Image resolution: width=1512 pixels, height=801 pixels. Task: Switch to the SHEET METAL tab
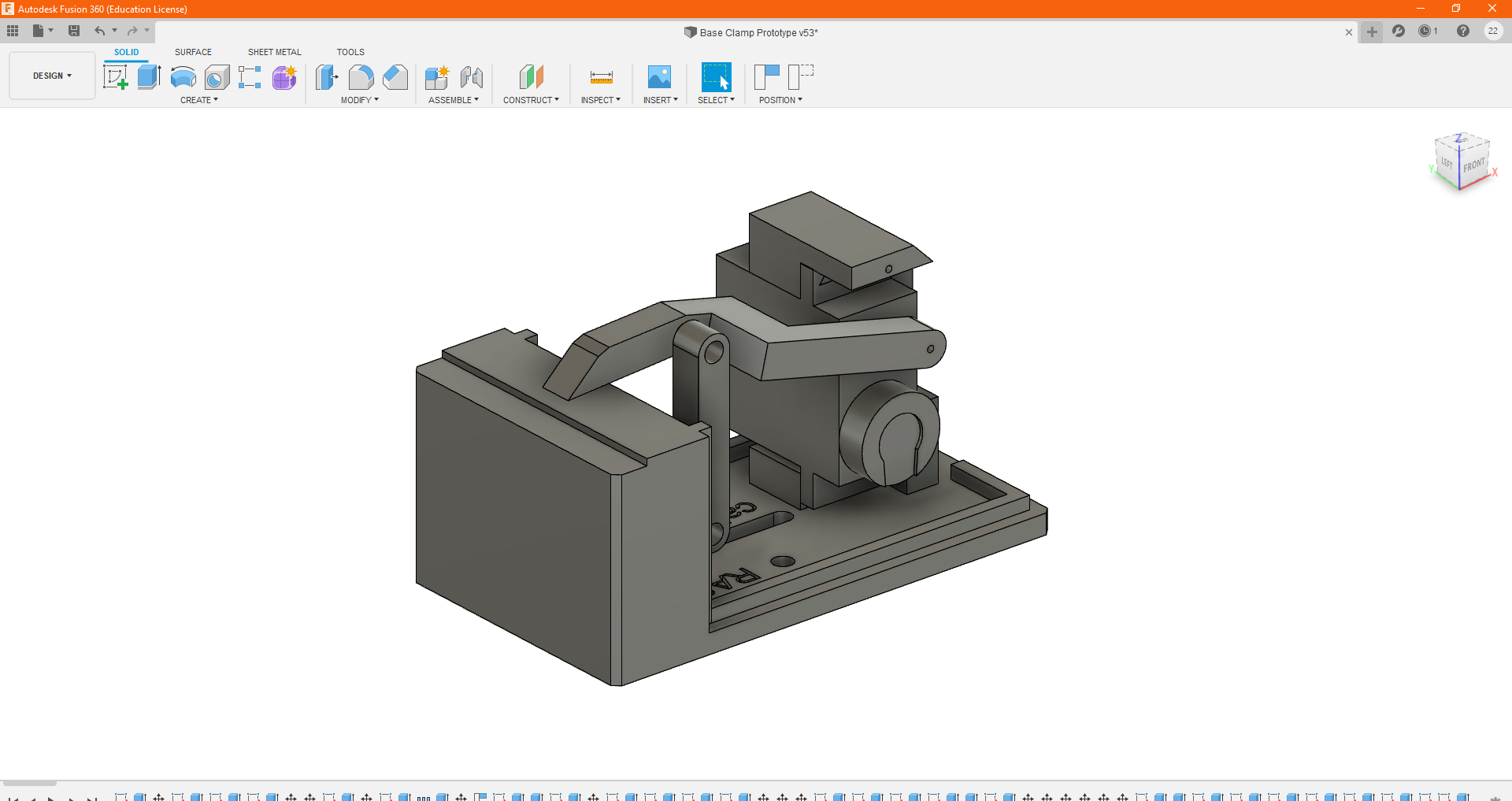[274, 52]
